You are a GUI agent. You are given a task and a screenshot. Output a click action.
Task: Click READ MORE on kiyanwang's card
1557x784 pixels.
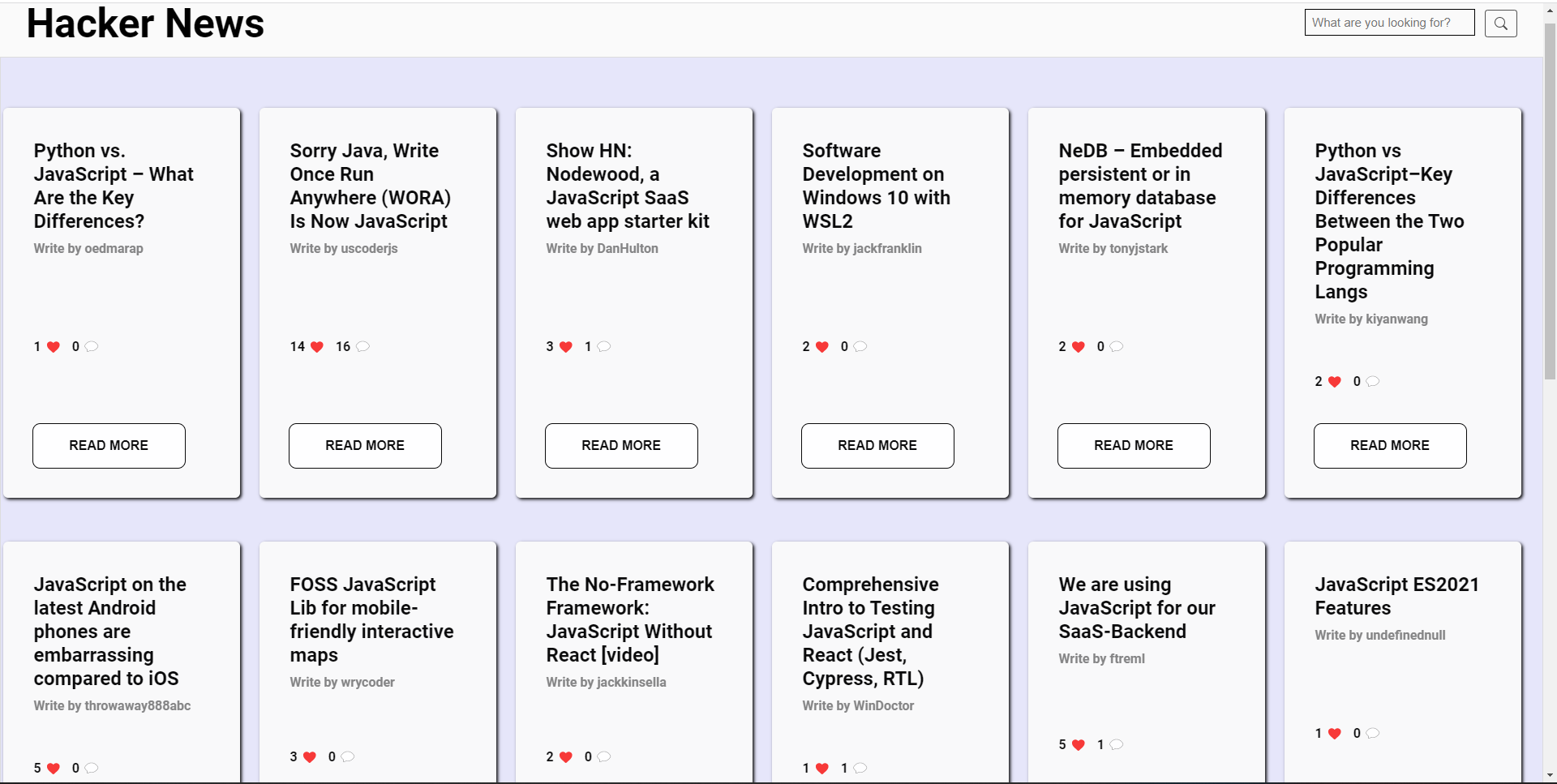coord(1390,446)
